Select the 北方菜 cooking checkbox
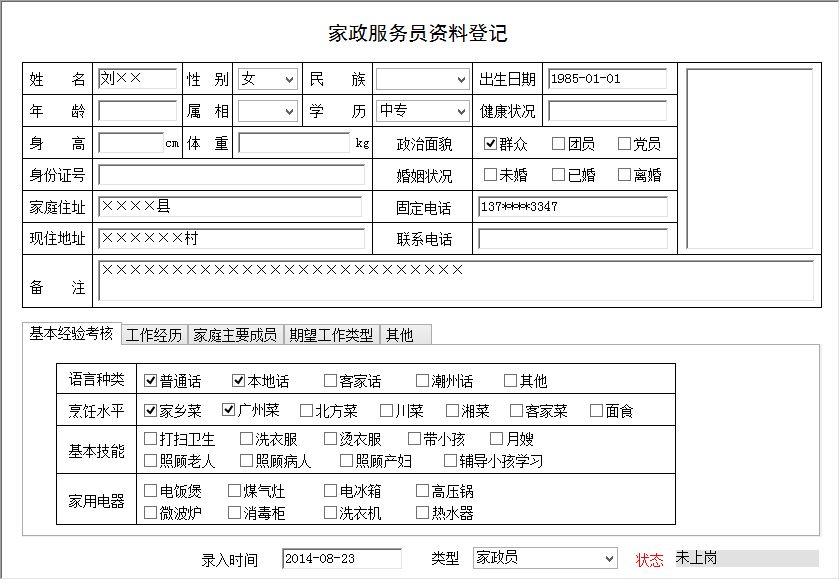The height and width of the screenshot is (580, 840). click(306, 411)
